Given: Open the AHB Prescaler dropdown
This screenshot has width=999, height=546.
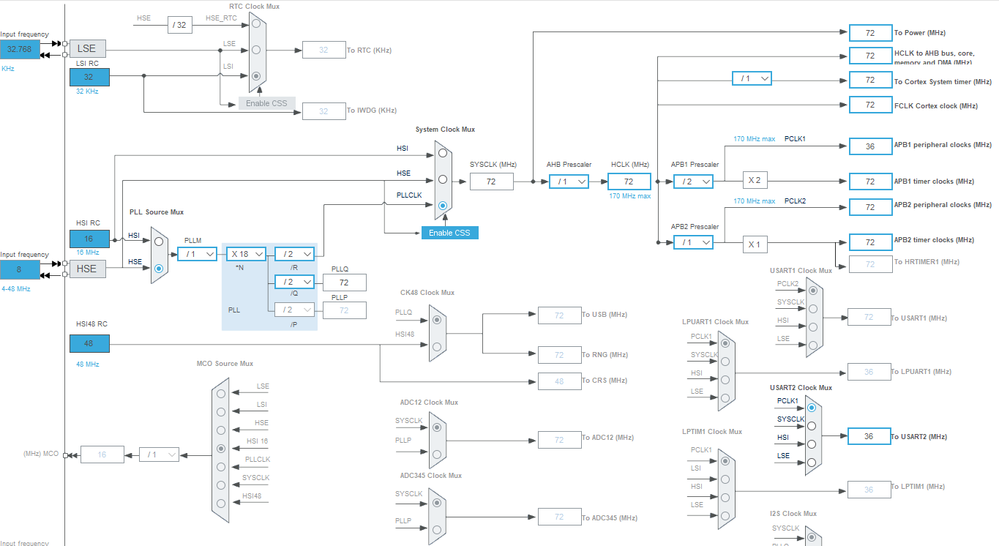Looking at the screenshot, I should coord(569,182).
